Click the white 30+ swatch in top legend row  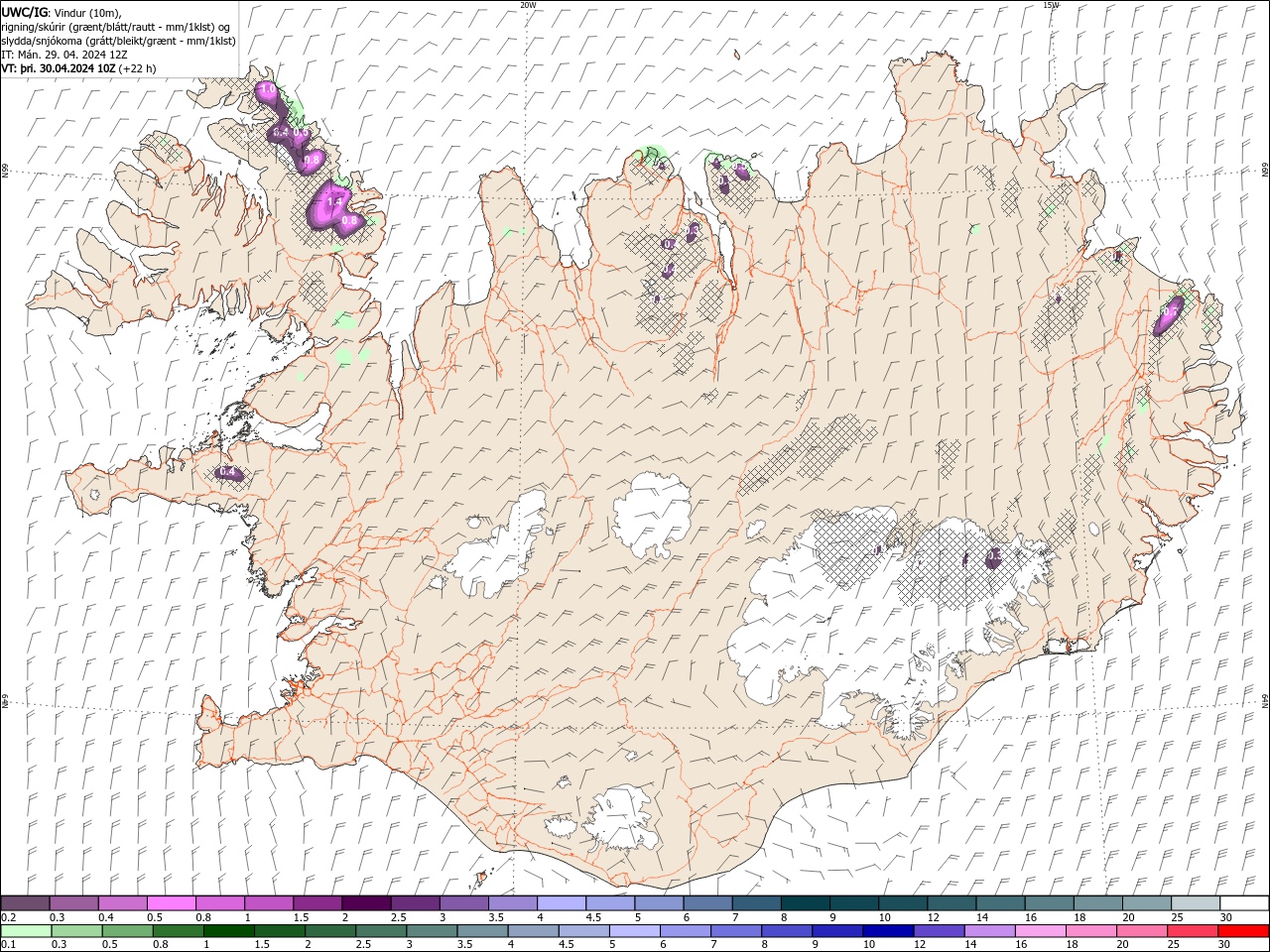(1244, 903)
